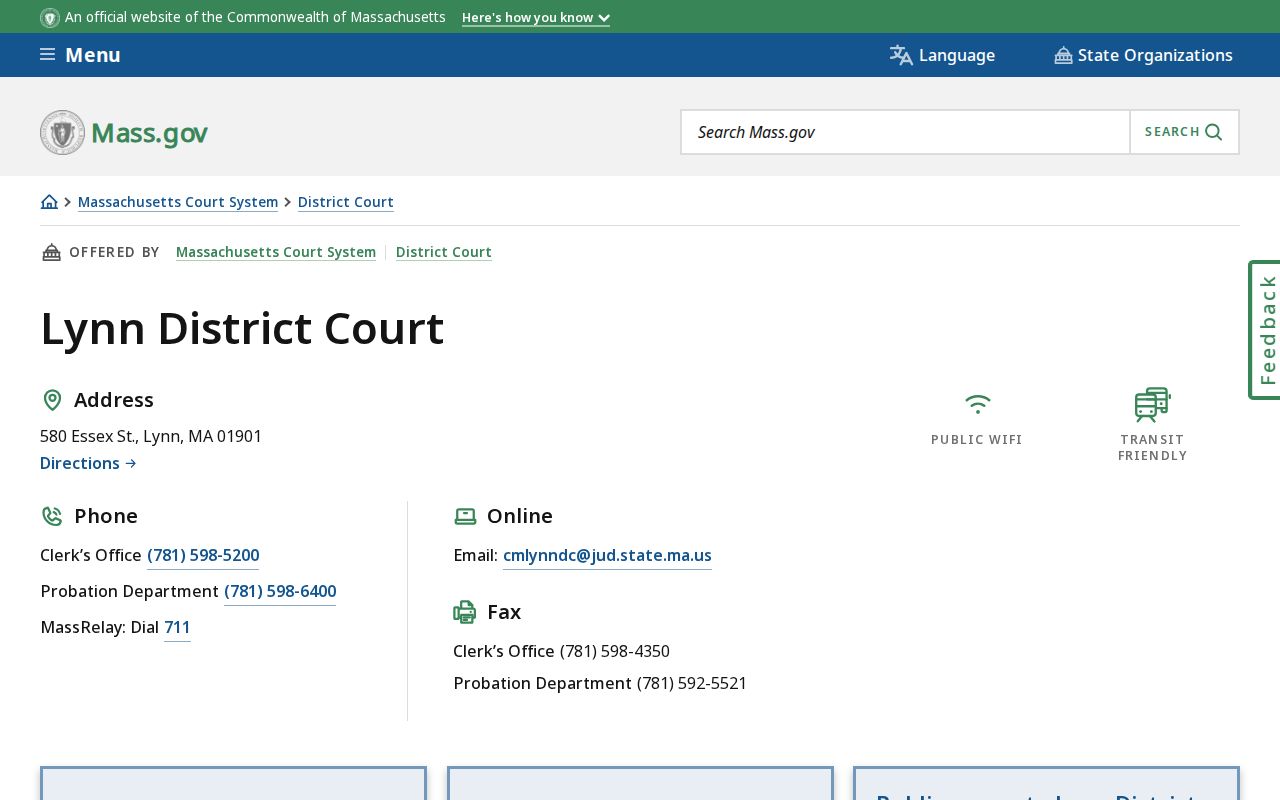Open the Language menu item

[942, 55]
